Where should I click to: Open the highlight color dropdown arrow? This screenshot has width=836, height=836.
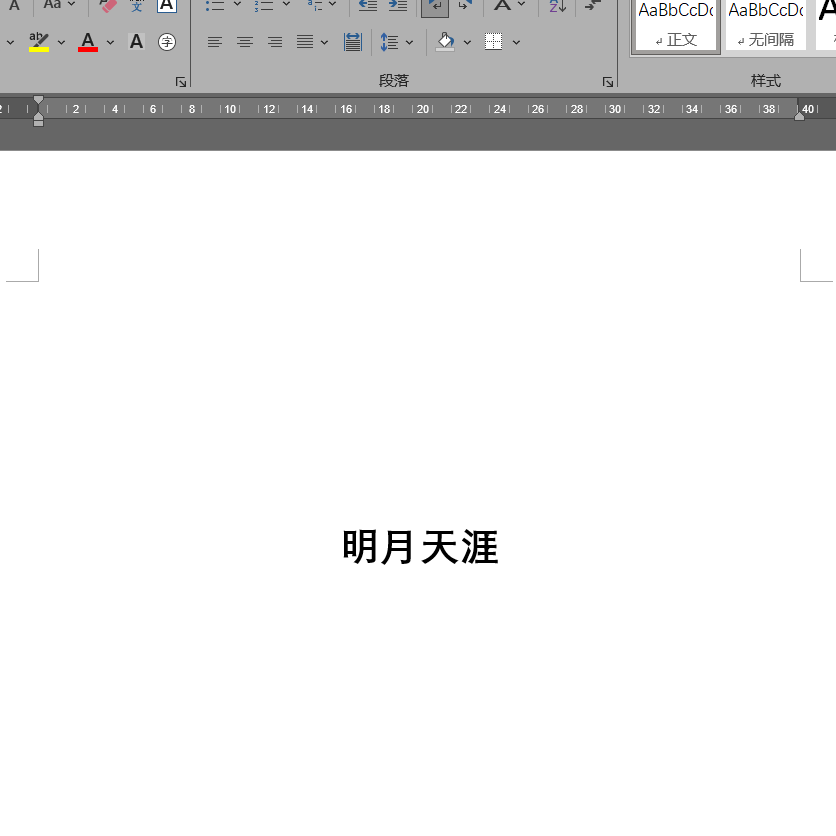(61, 42)
